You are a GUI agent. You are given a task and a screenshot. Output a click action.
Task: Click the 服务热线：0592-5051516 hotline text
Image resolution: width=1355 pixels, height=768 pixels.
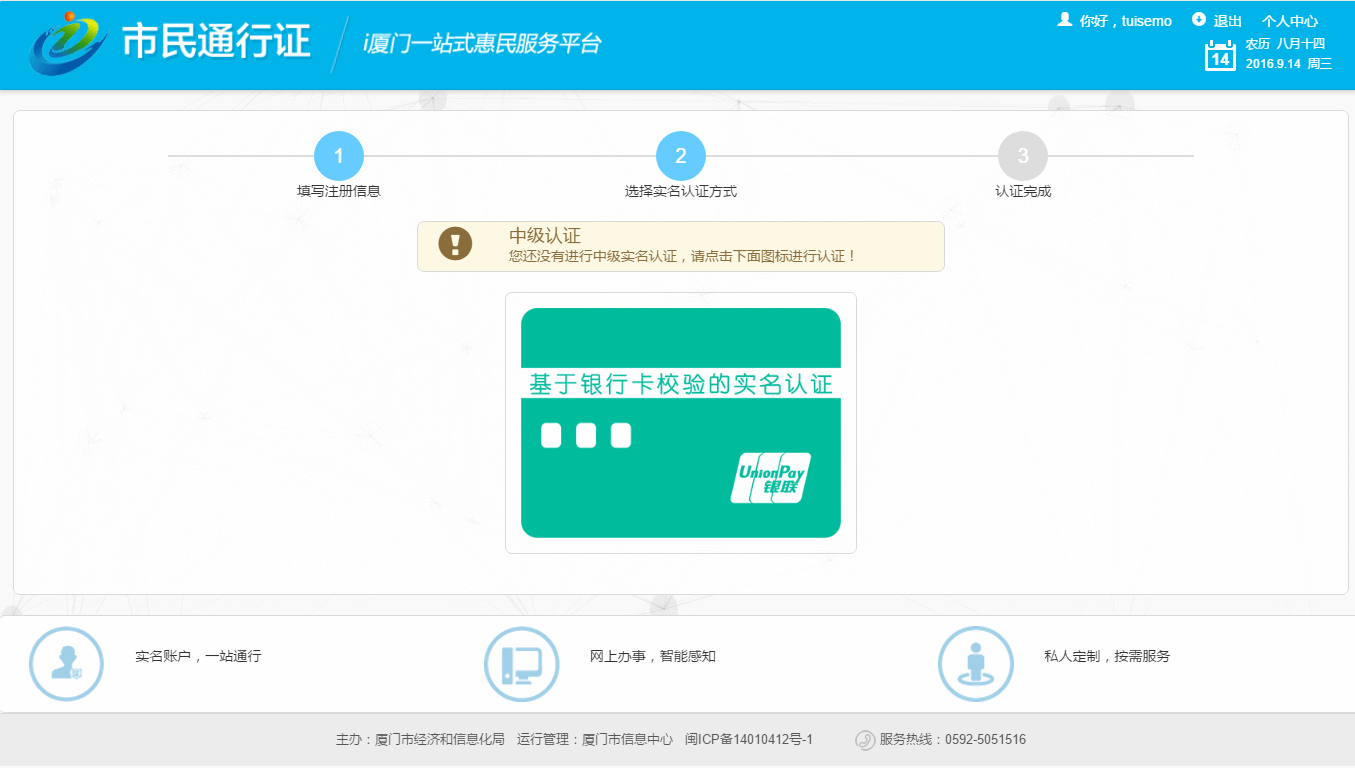(x=953, y=740)
